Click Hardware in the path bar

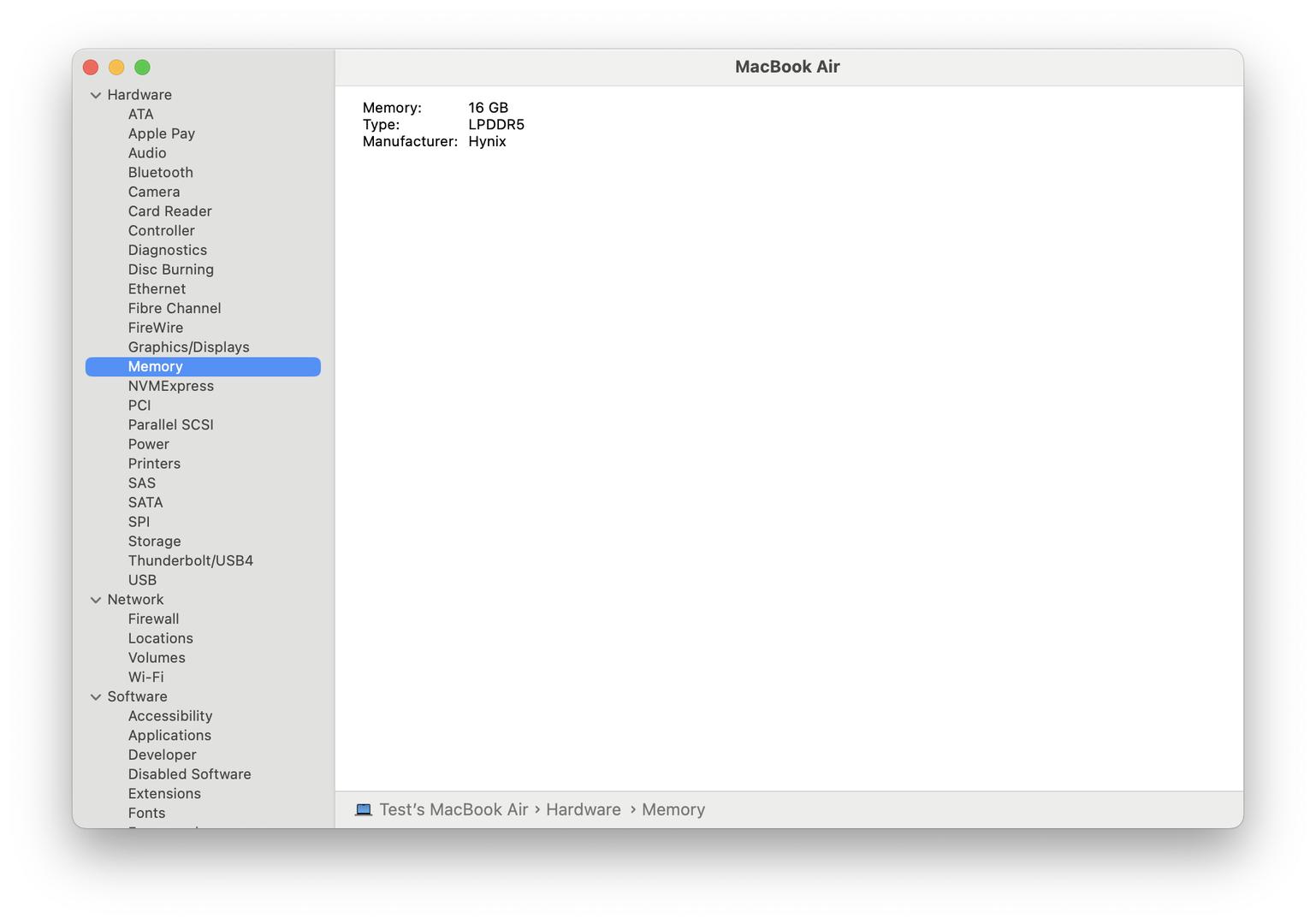tap(583, 810)
